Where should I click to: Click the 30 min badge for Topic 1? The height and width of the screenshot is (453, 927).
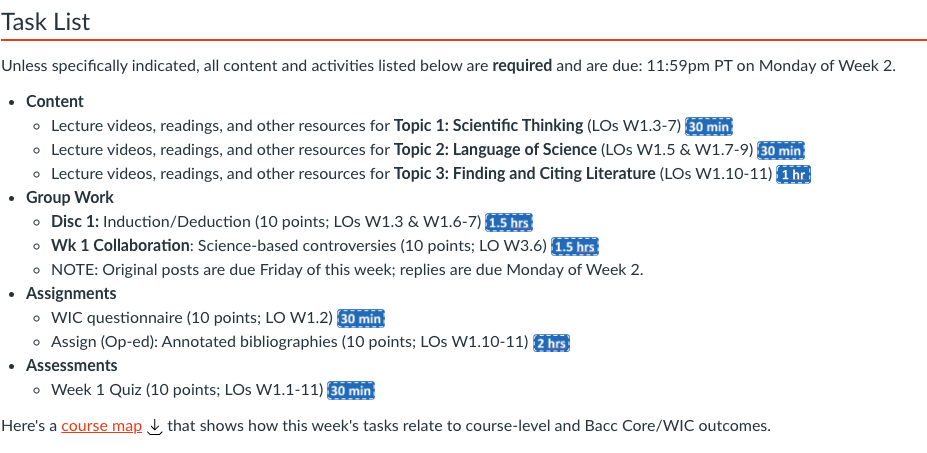pos(710,126)
